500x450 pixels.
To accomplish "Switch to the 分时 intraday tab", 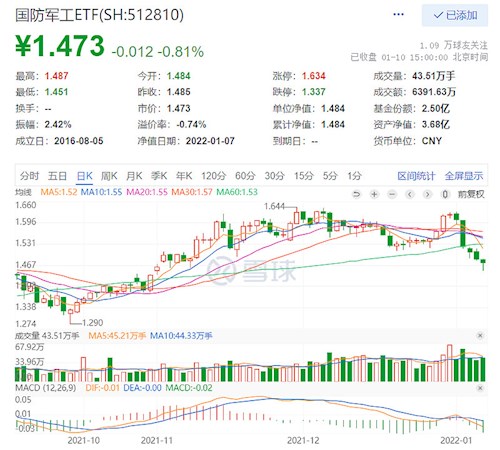I will pyautogui.click(x=29, y=176).
